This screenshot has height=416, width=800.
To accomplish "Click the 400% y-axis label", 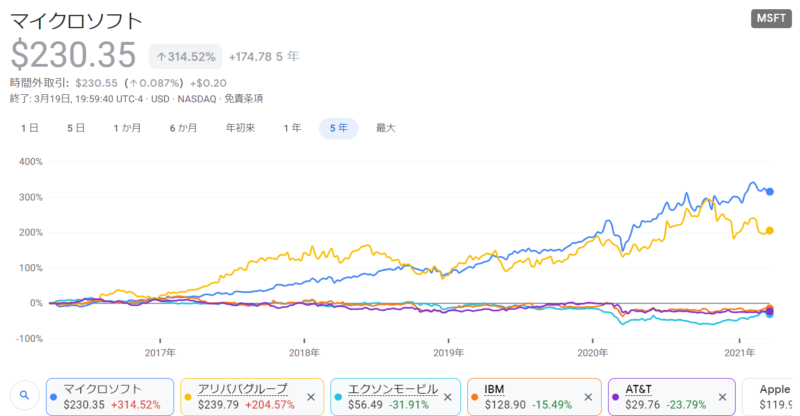I will click(31, 162).
